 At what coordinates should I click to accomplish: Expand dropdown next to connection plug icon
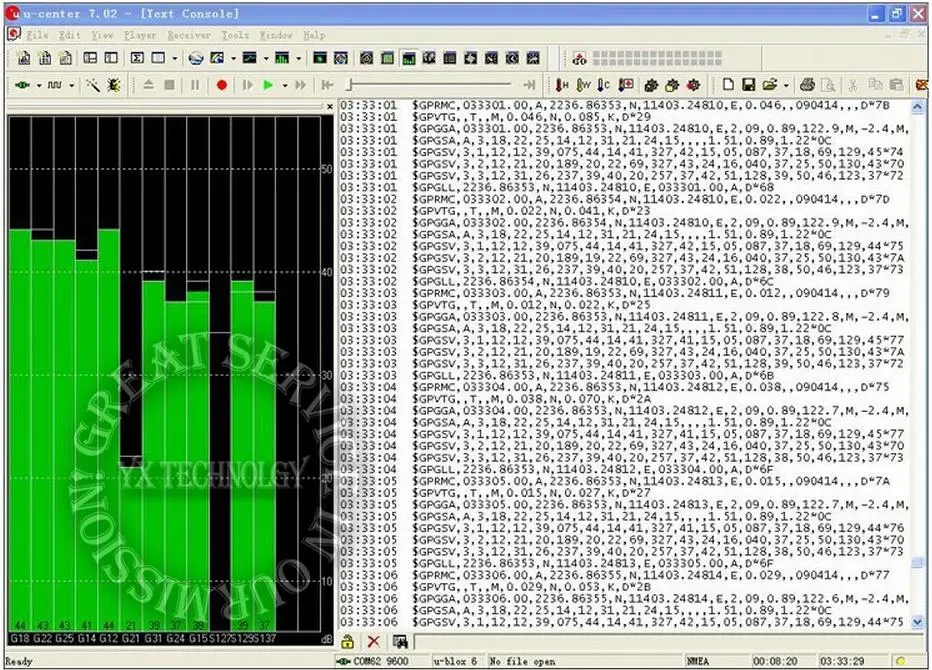pos(39,85)
